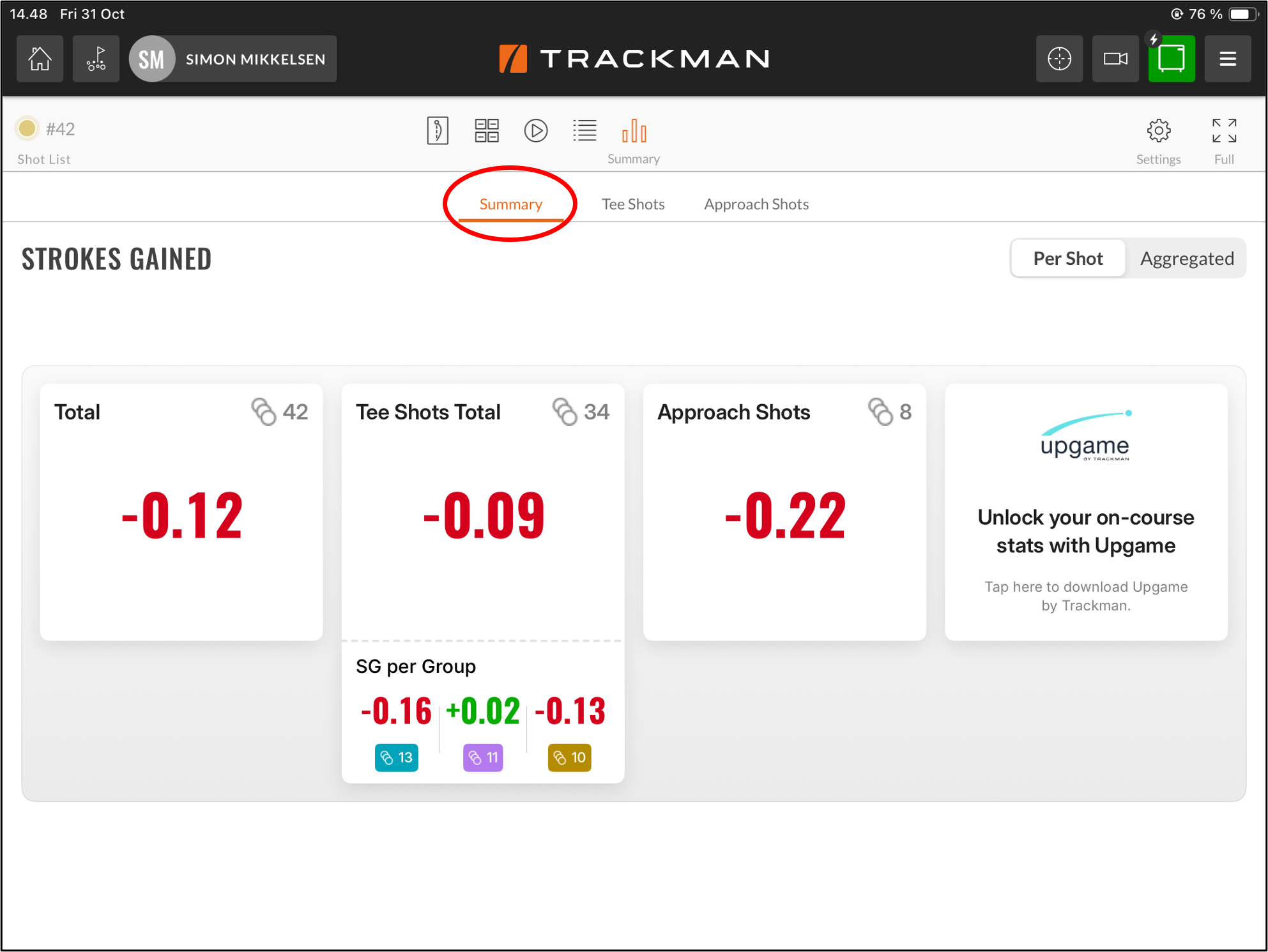Viewport: 1268px width, 952px height.
Task: Click the camera icon in the top bar
Action: (x=1115, y=59)
